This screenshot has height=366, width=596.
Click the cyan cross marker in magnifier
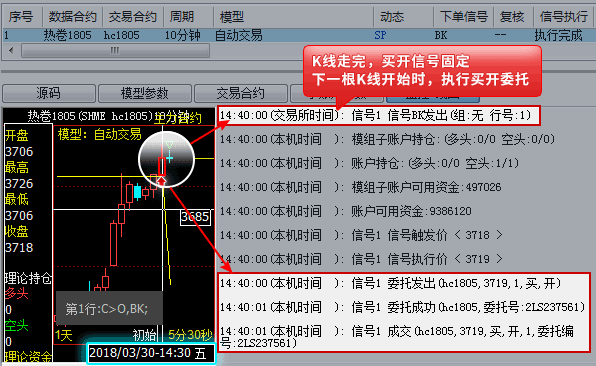(x=170, y=158)
